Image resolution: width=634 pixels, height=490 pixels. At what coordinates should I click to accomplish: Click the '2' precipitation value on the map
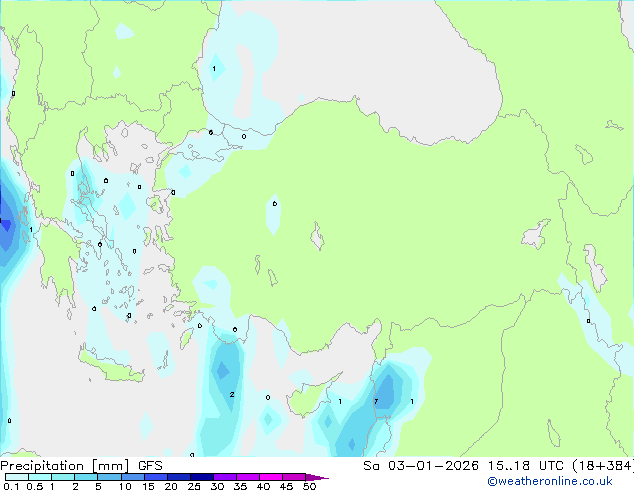[232, 395]
